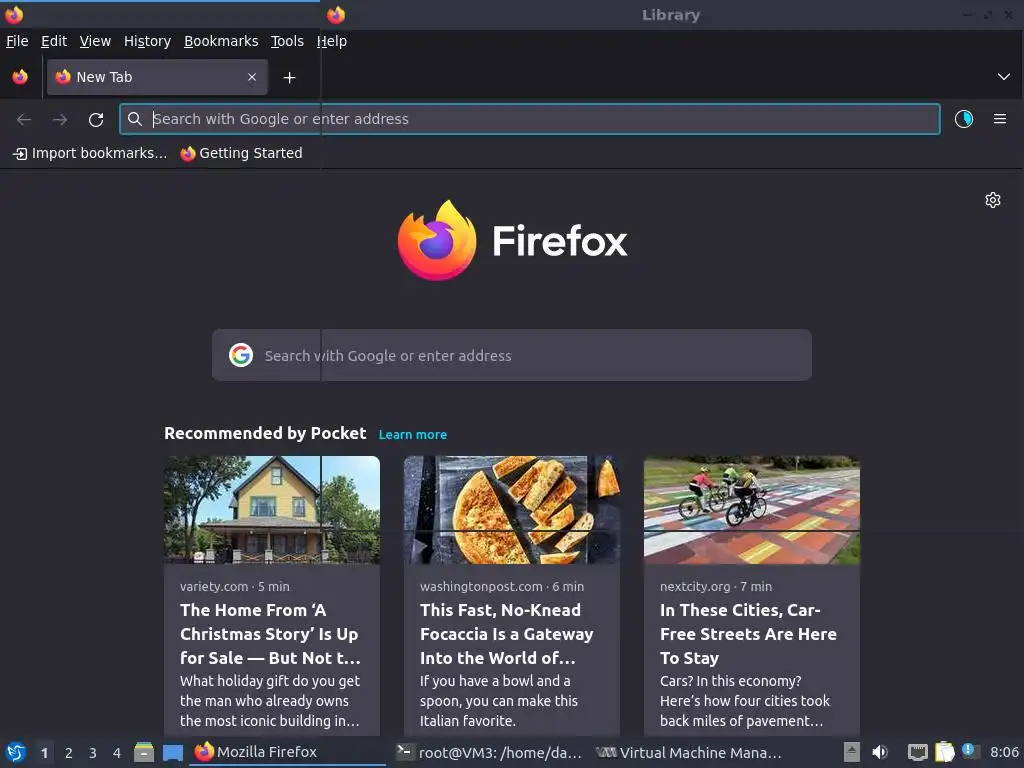
Task: Click Import bookmarks in the bookmarks toolbar
Action: tap(90, 153)
